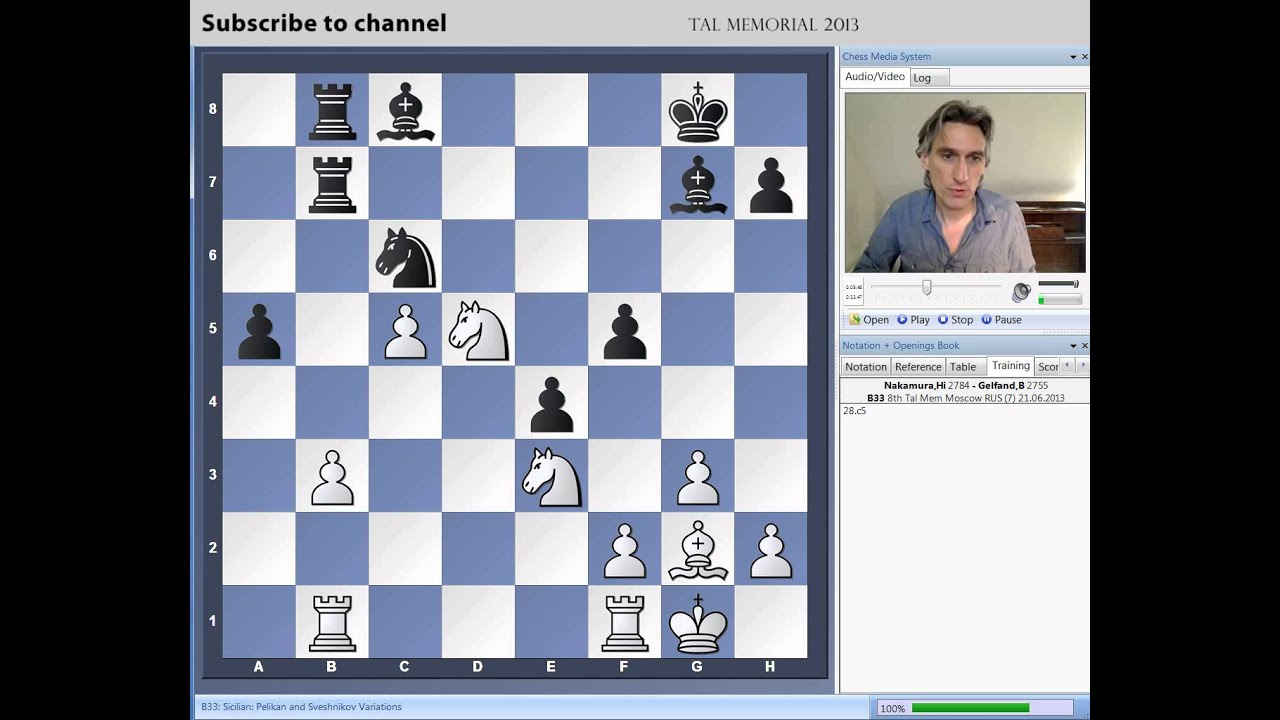
Task: Select the white rook on f1
Action: (x=624, y=622)
